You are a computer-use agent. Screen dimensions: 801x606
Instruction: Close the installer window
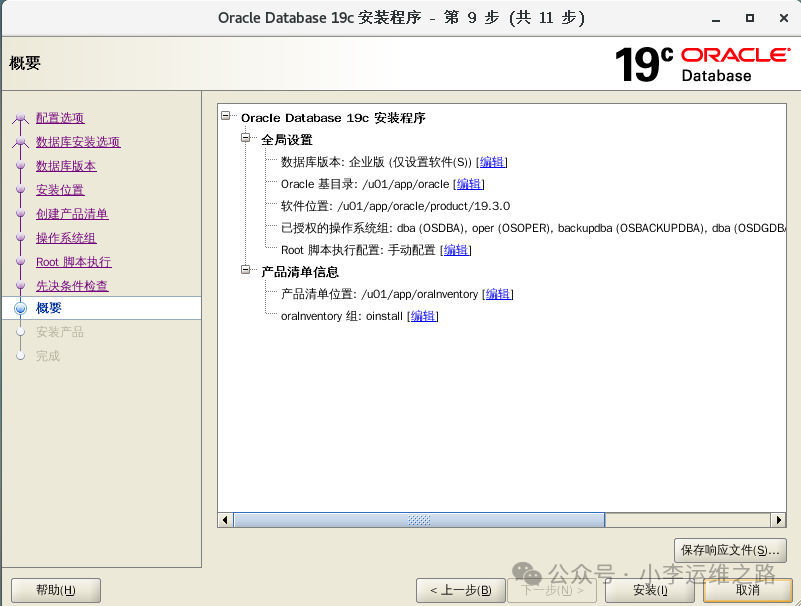pos(784,18)
